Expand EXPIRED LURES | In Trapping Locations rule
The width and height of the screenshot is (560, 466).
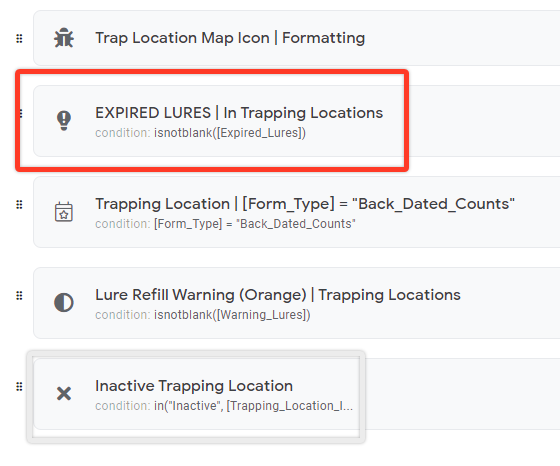(239, 113)
